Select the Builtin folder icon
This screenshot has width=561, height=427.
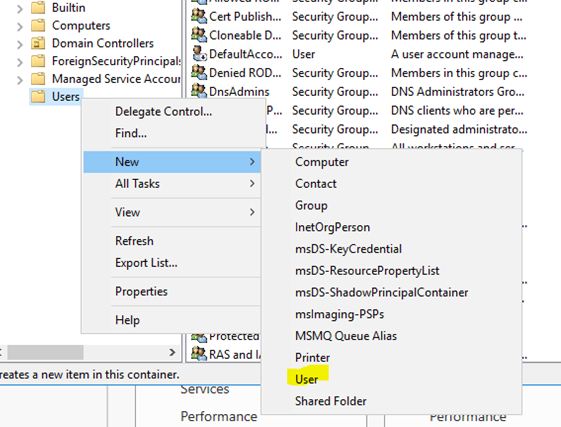pos(38,7)
